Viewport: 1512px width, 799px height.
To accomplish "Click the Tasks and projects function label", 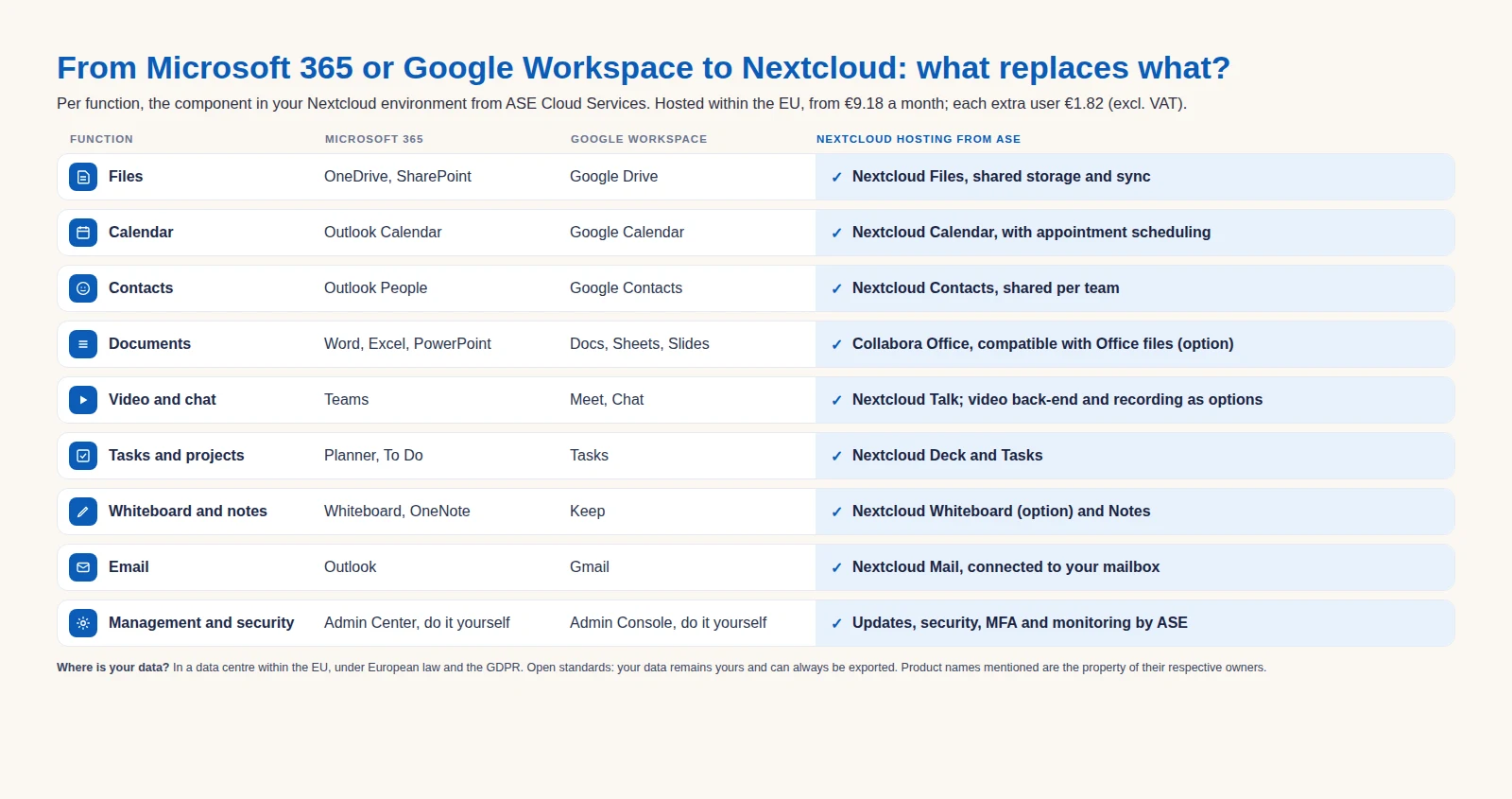I will point(177,456).
